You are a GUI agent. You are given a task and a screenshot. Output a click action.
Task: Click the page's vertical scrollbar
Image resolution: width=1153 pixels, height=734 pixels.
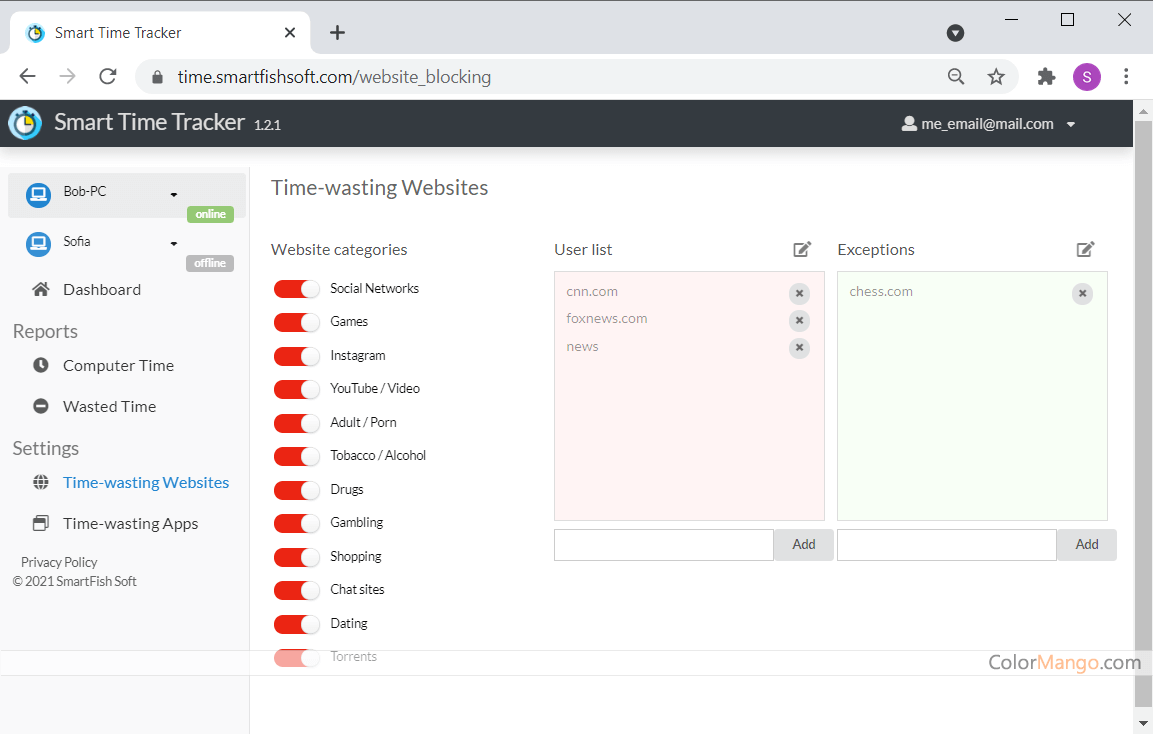point(1143,400)
